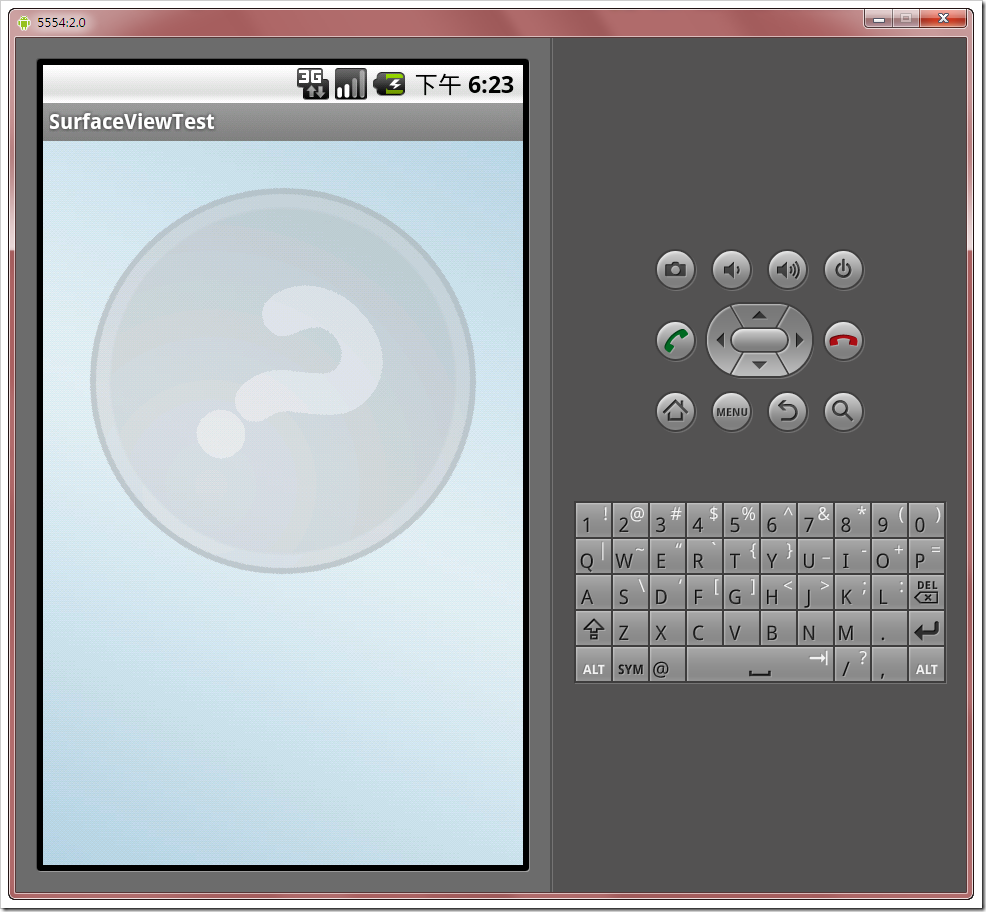Click the M key
The height and width of the screenshot is (912, 986).
pos(852,629)
